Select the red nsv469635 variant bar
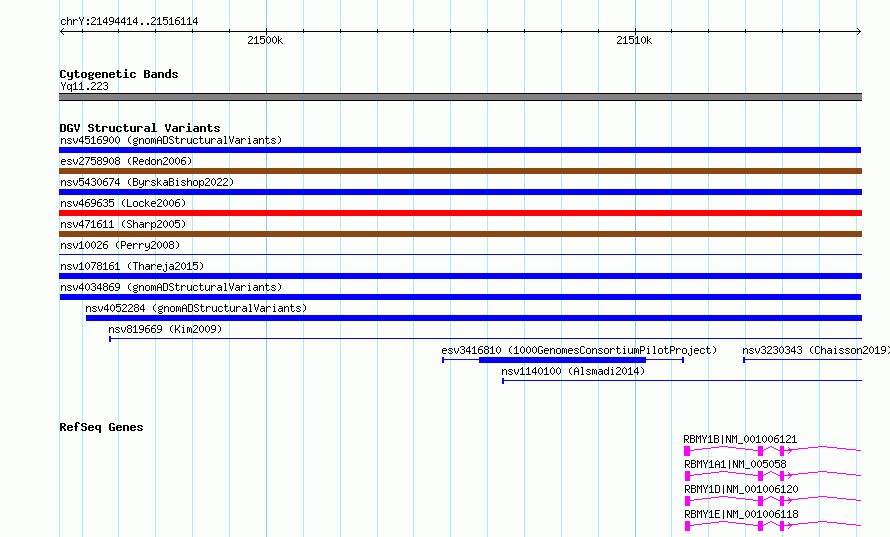Viewport: 890px width, 537px height. pyautogui.click(x=460, y=213)
